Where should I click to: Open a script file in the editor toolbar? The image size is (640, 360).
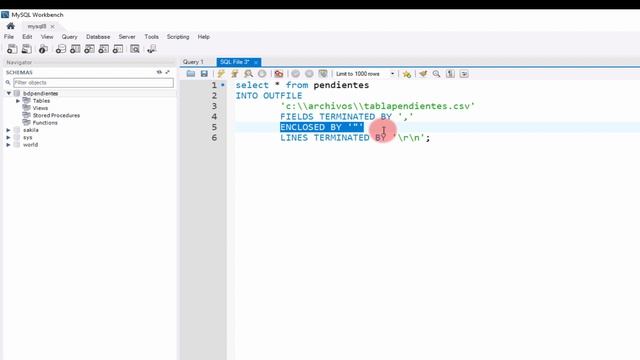click(x=191, y=74)
